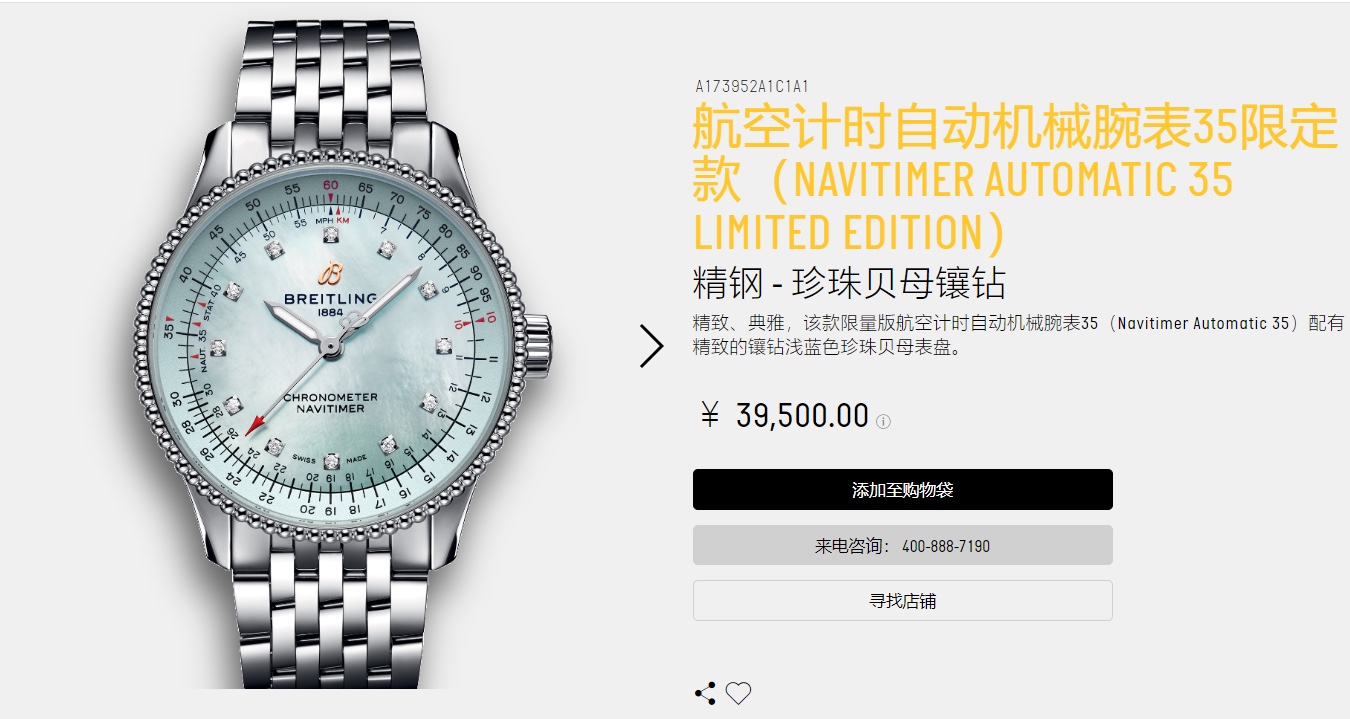The image size is (1350, 719).
Task: Show the next product image with the arrow
Action: (x=651, y=345)
